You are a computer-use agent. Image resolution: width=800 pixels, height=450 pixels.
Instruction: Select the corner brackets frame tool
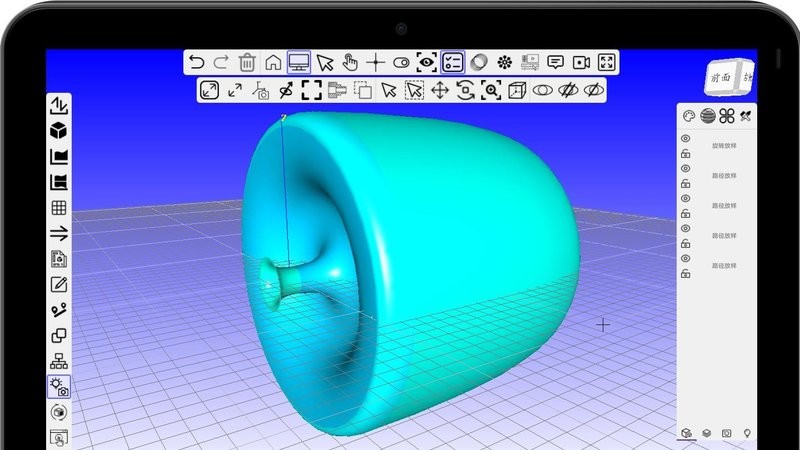[312, 90]
